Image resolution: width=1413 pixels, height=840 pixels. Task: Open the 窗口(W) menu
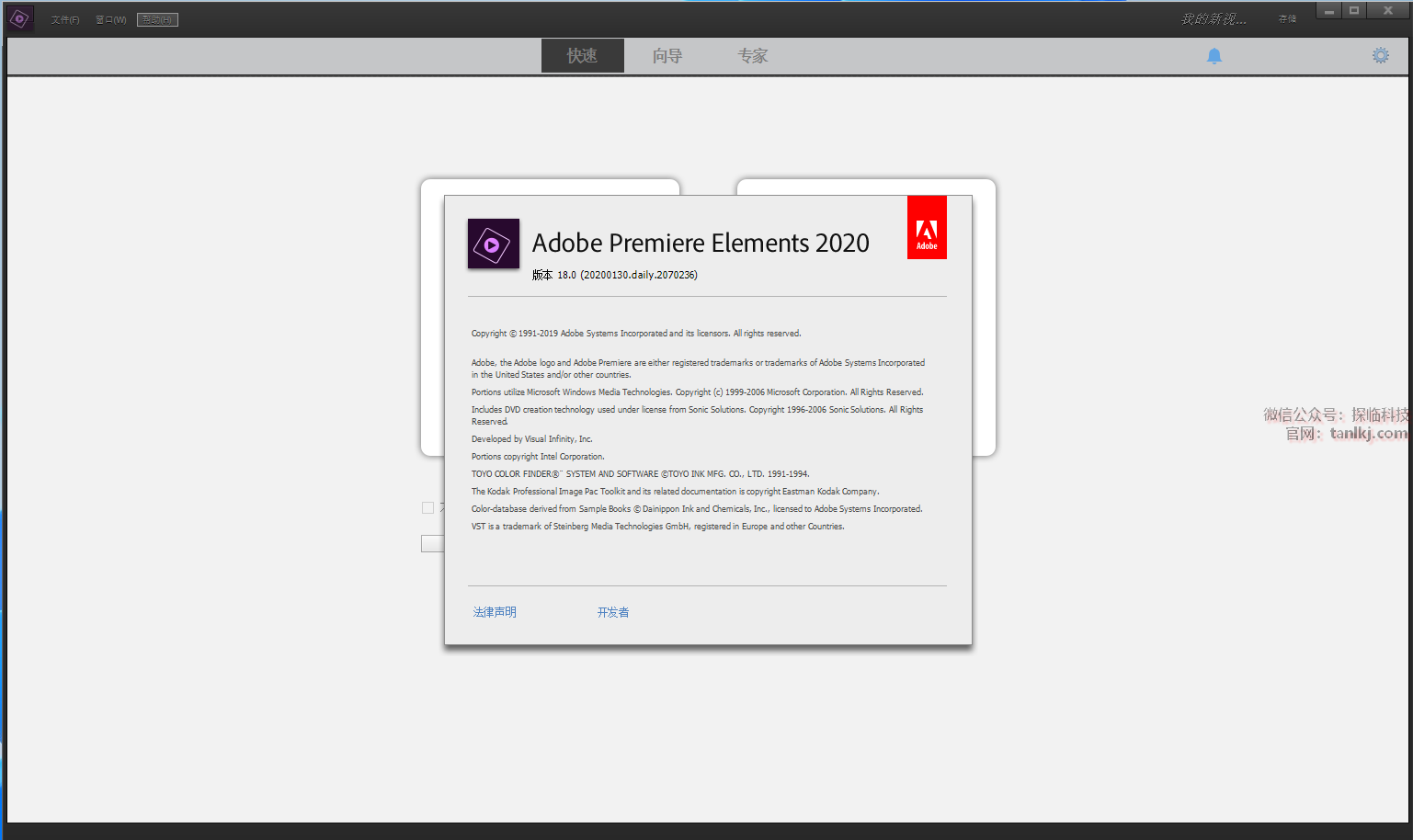click(110, 19)
